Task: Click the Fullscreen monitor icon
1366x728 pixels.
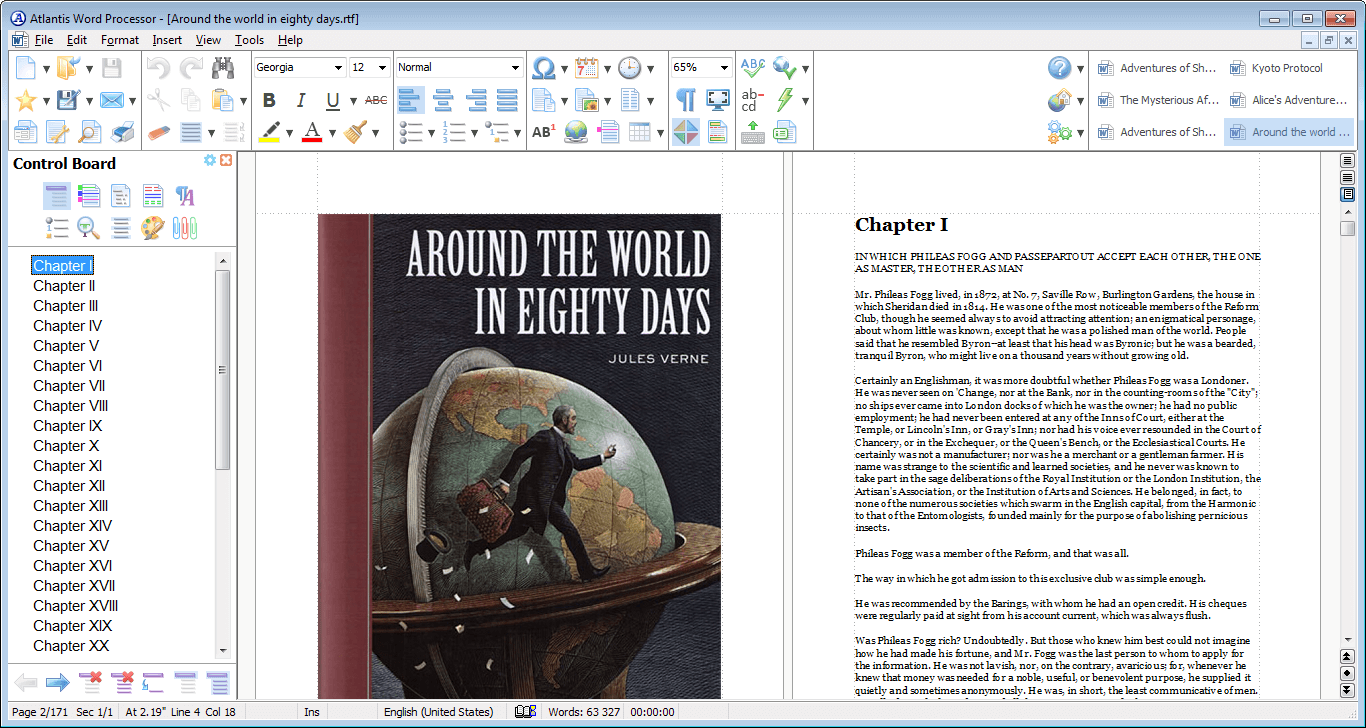Action: click(717, 100)
